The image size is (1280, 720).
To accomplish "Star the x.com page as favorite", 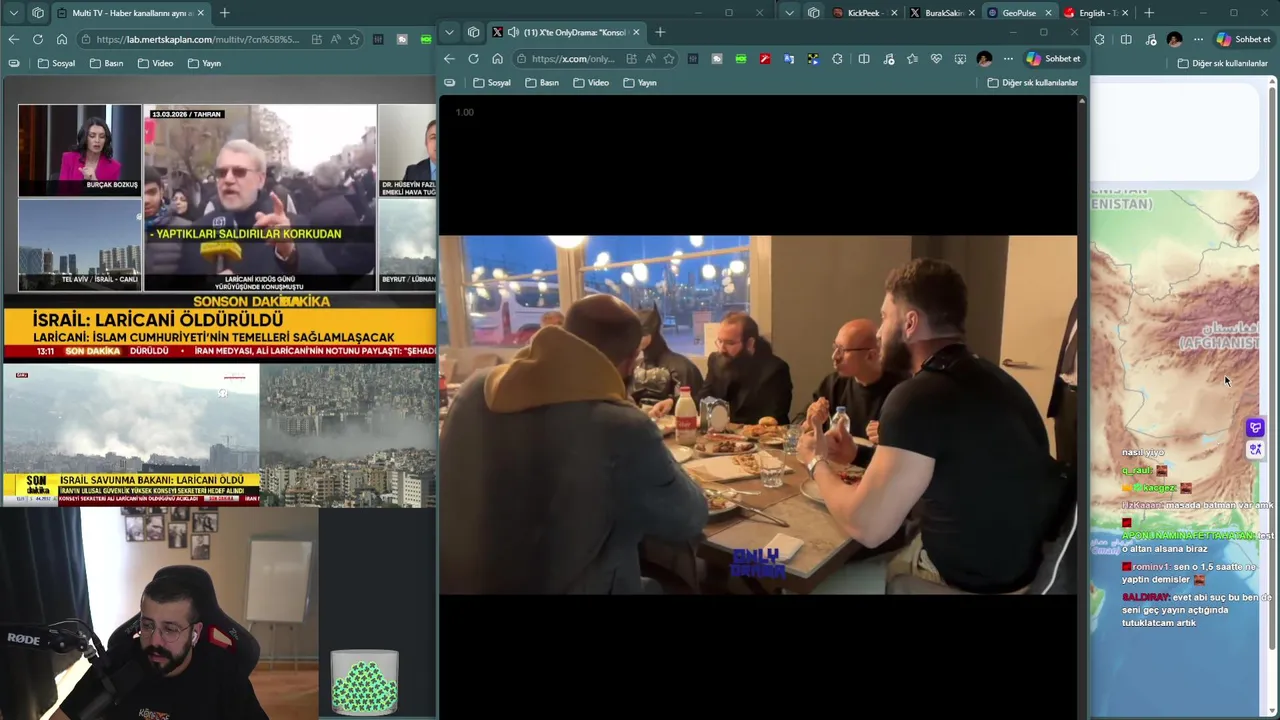I will 669,59.
